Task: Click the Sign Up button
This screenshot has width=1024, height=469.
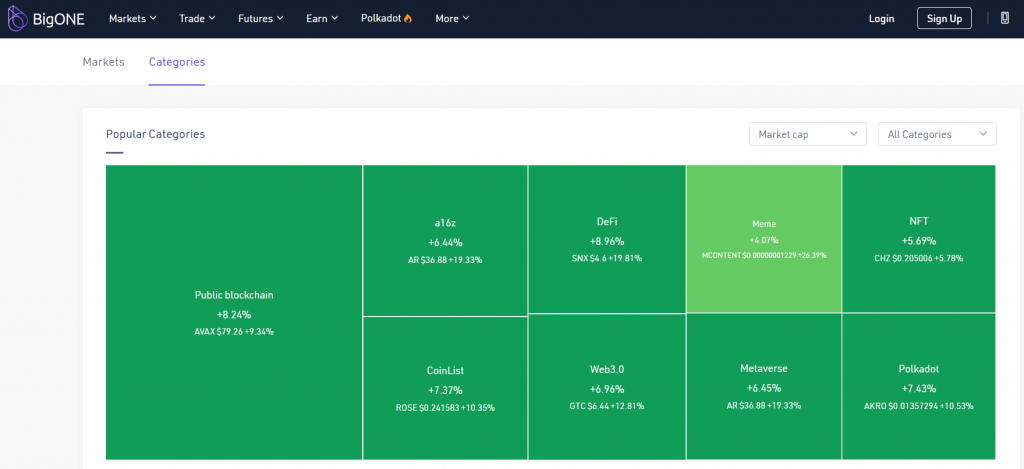Action: (944, 18)
